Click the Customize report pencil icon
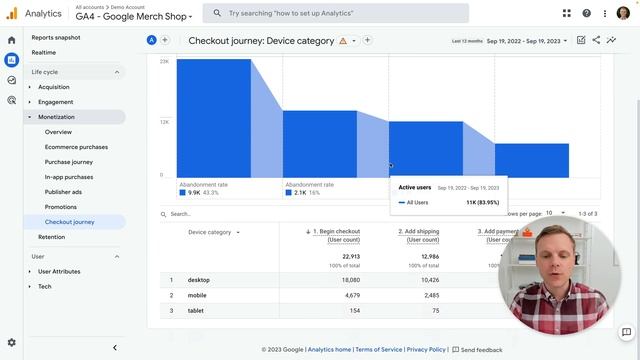Screen dimensions: 640x360 pos(581,40)
